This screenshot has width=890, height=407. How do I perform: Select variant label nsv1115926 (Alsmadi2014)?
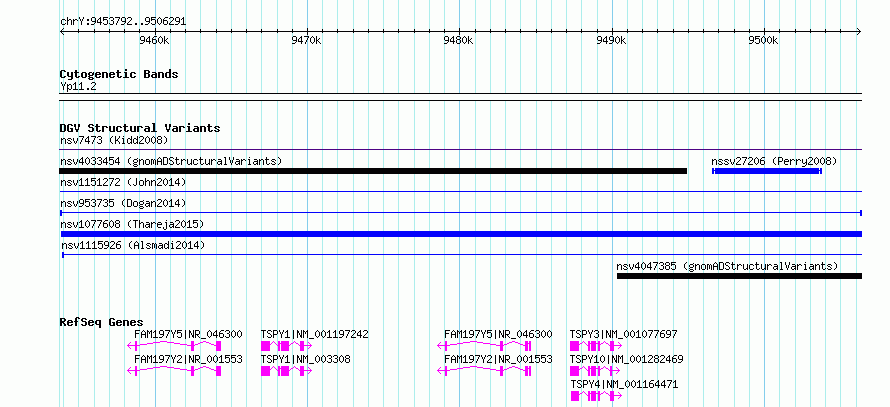point(133,246)
